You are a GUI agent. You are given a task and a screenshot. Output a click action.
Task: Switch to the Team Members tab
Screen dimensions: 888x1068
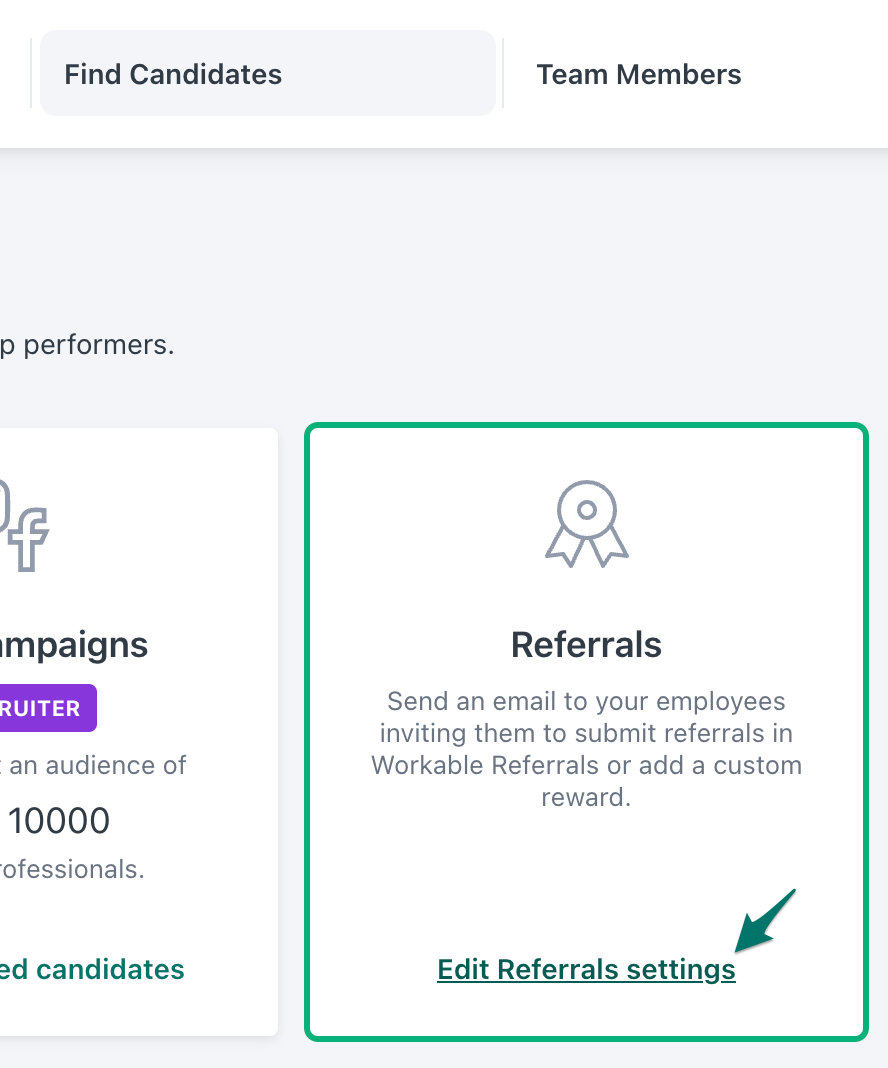click(639, 74)
